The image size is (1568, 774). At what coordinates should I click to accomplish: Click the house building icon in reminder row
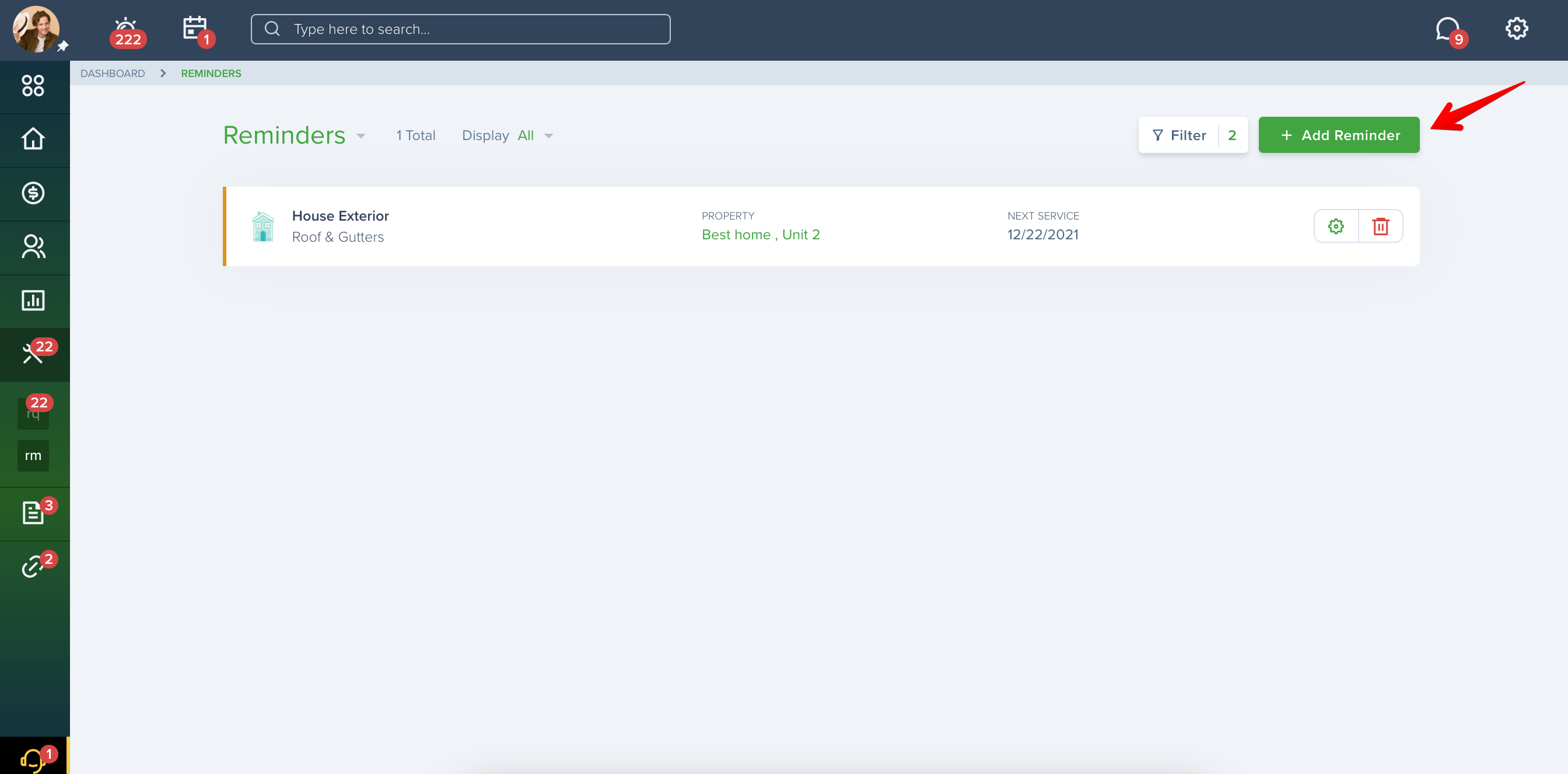(x=262, y=226)
